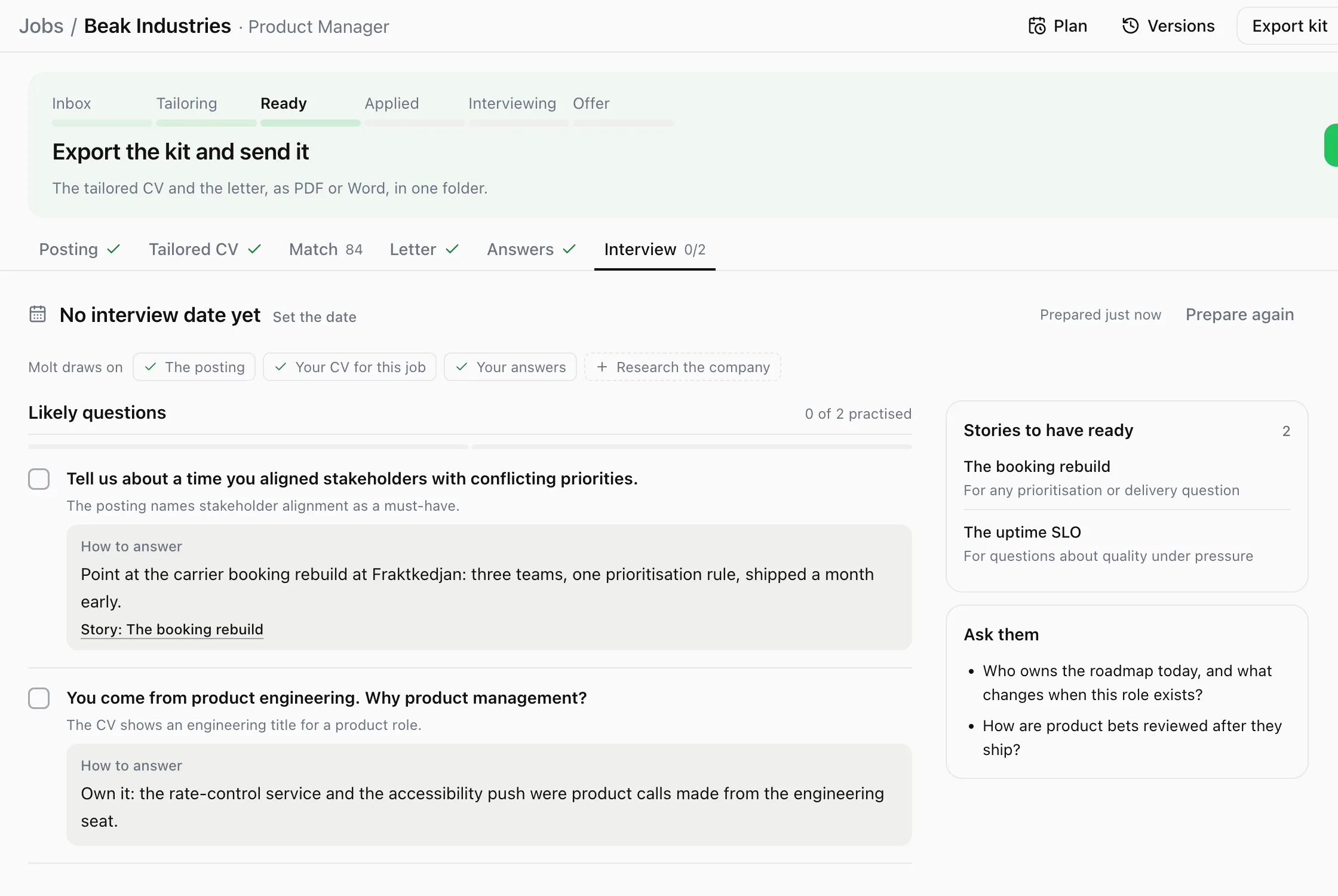
Task: Open the Tailored CV tab
Action: [204, 249]
